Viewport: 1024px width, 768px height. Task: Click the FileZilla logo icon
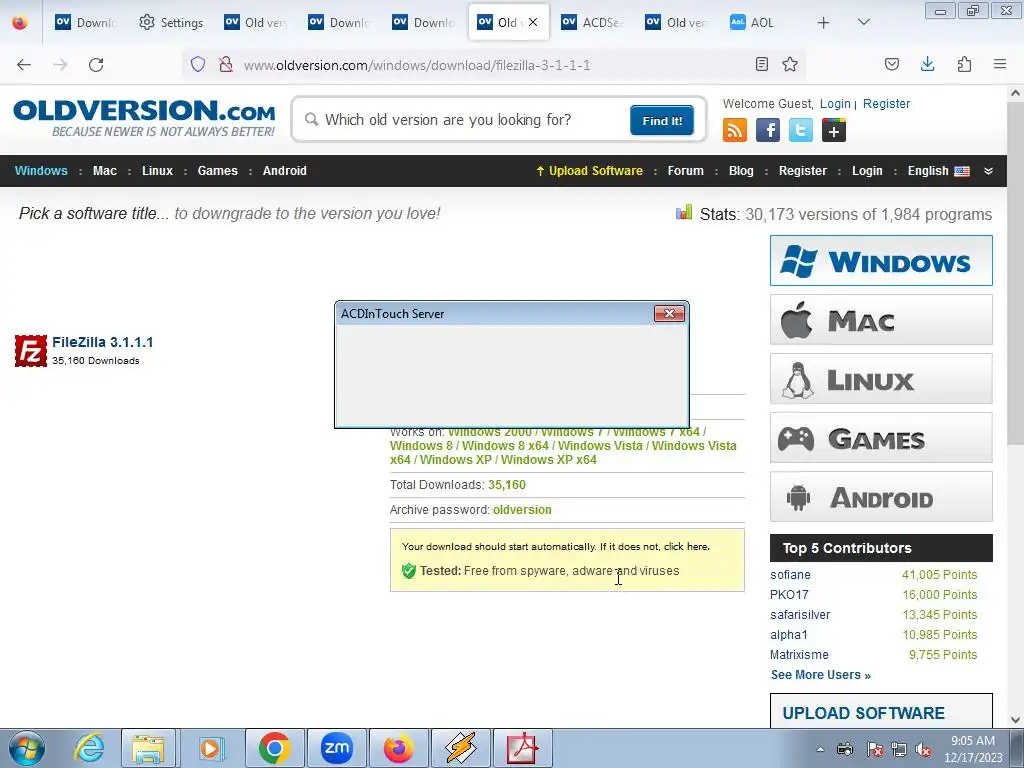[x=31, y=351]
